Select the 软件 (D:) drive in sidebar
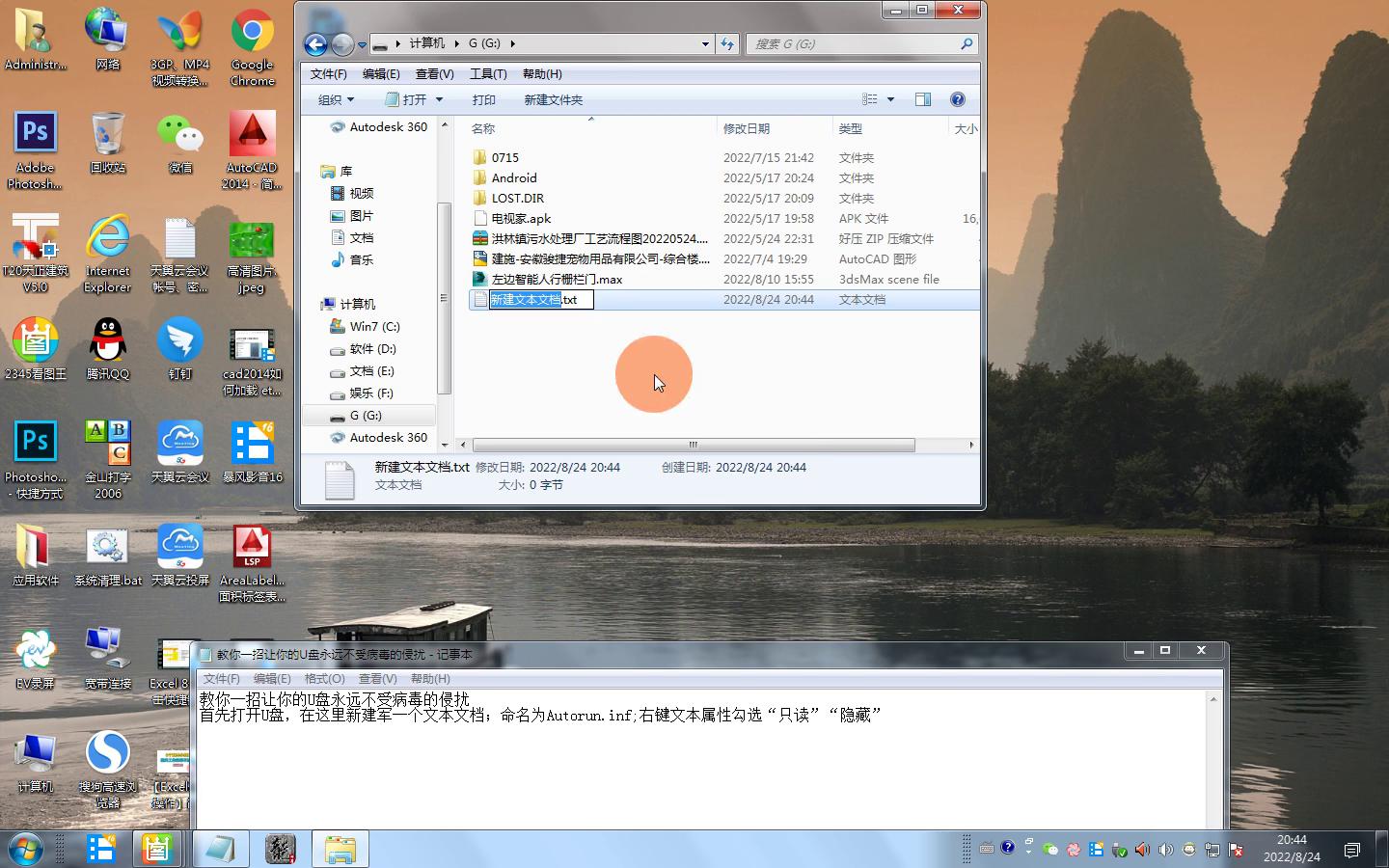 [x=372, y=349]
